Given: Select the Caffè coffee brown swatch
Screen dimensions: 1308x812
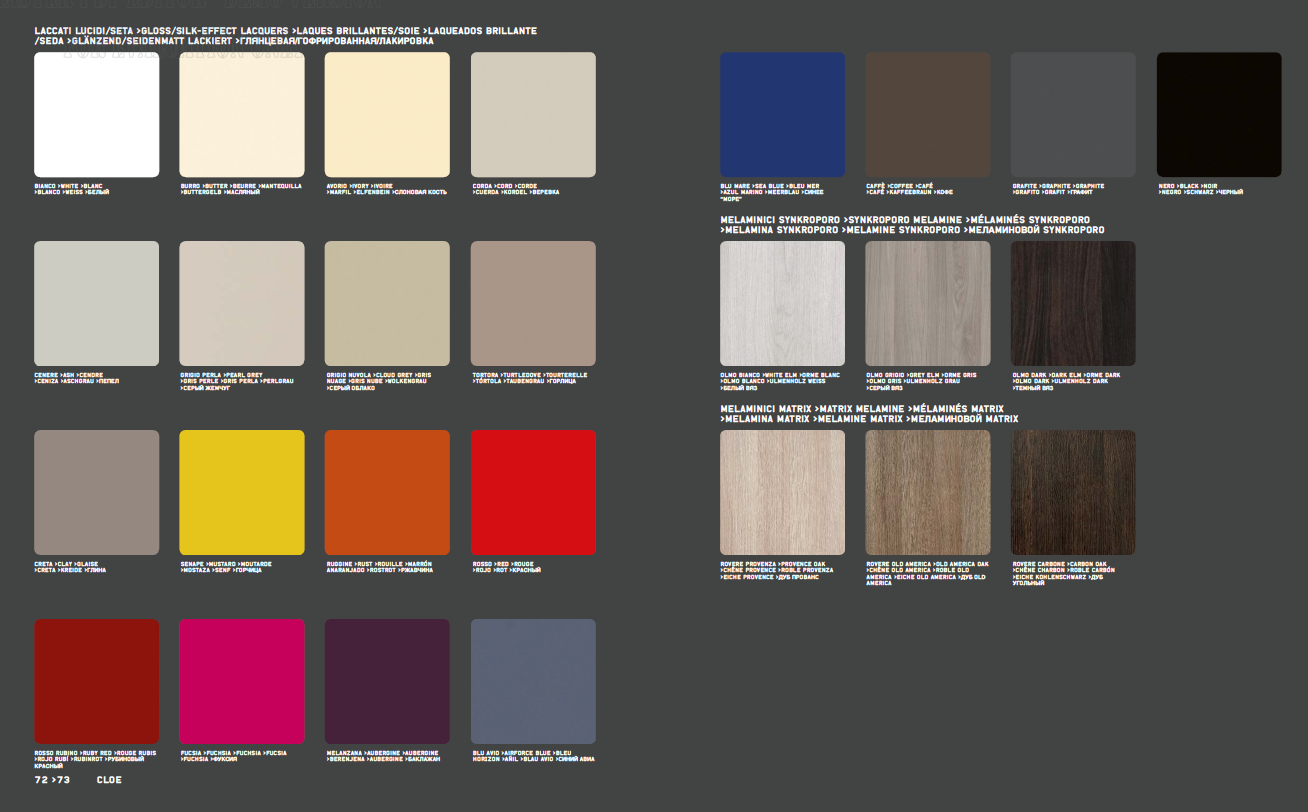Looking at the screenshot, I should click(x=927, y=114).
